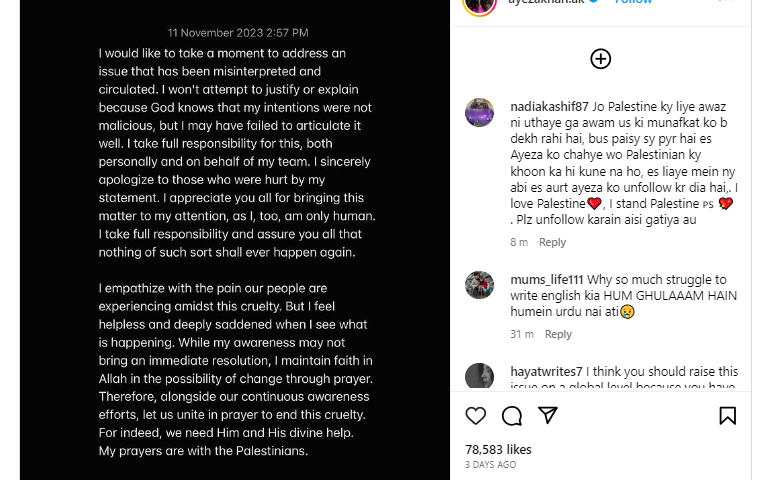
Task: Load more comments with plus circle
Action: [x=600, y=59]
